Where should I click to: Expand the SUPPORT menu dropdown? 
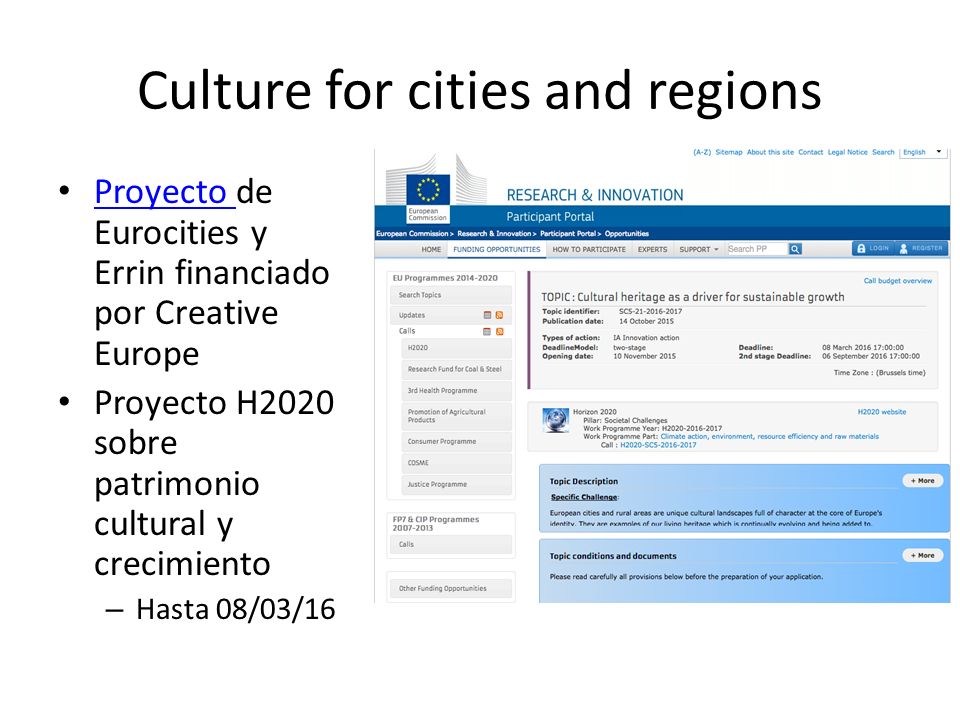coord(699,250)
